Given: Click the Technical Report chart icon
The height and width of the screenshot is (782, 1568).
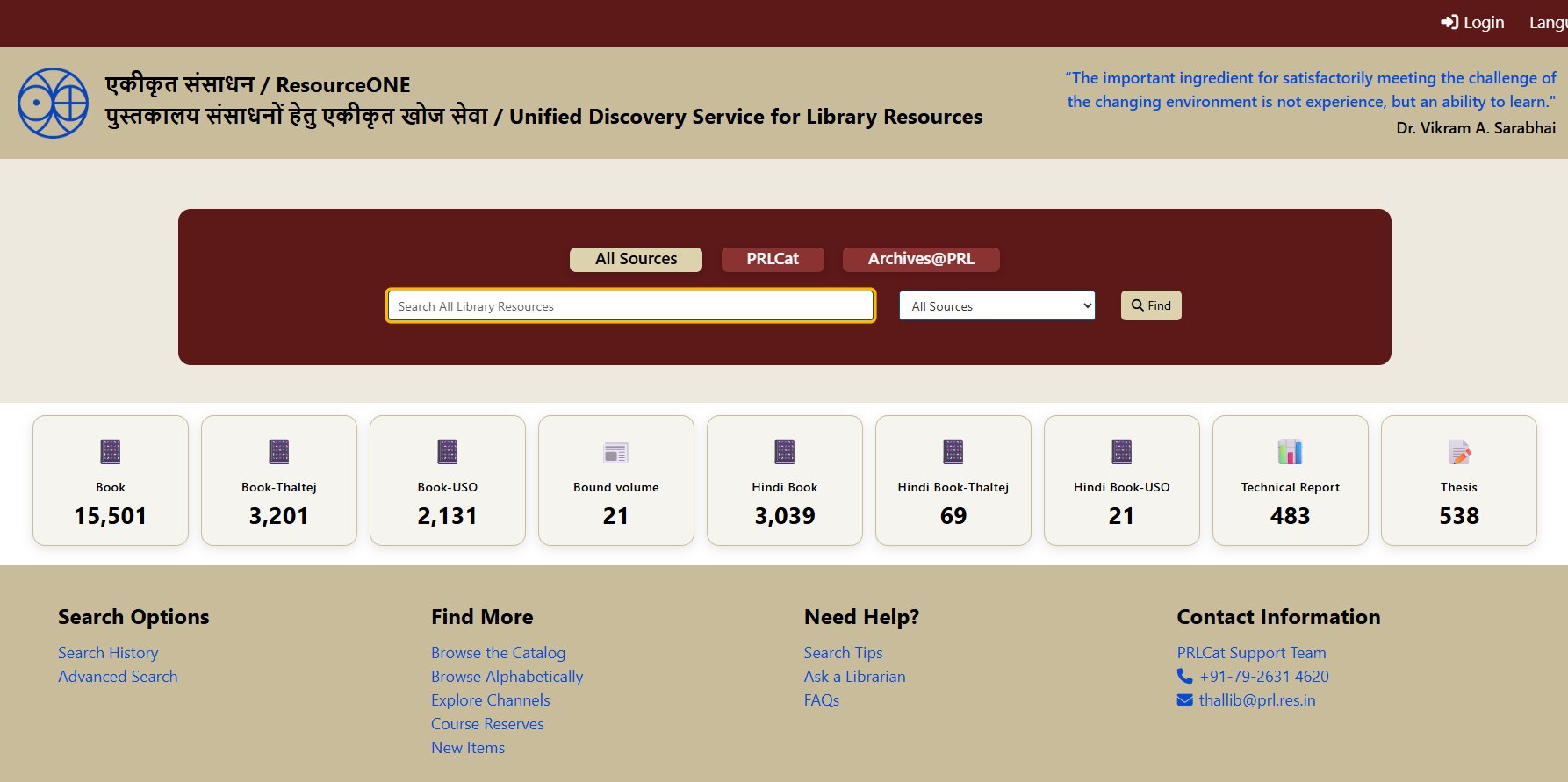Looking at the screenshot, I should point(1291,452).
